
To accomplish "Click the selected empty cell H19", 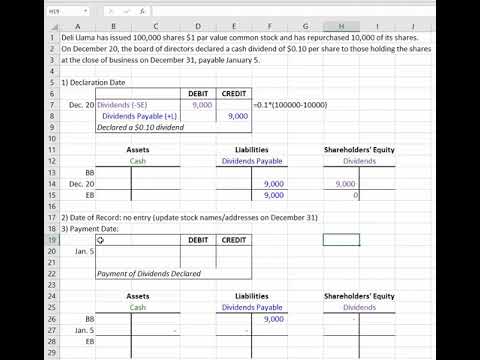I will 341,240.
